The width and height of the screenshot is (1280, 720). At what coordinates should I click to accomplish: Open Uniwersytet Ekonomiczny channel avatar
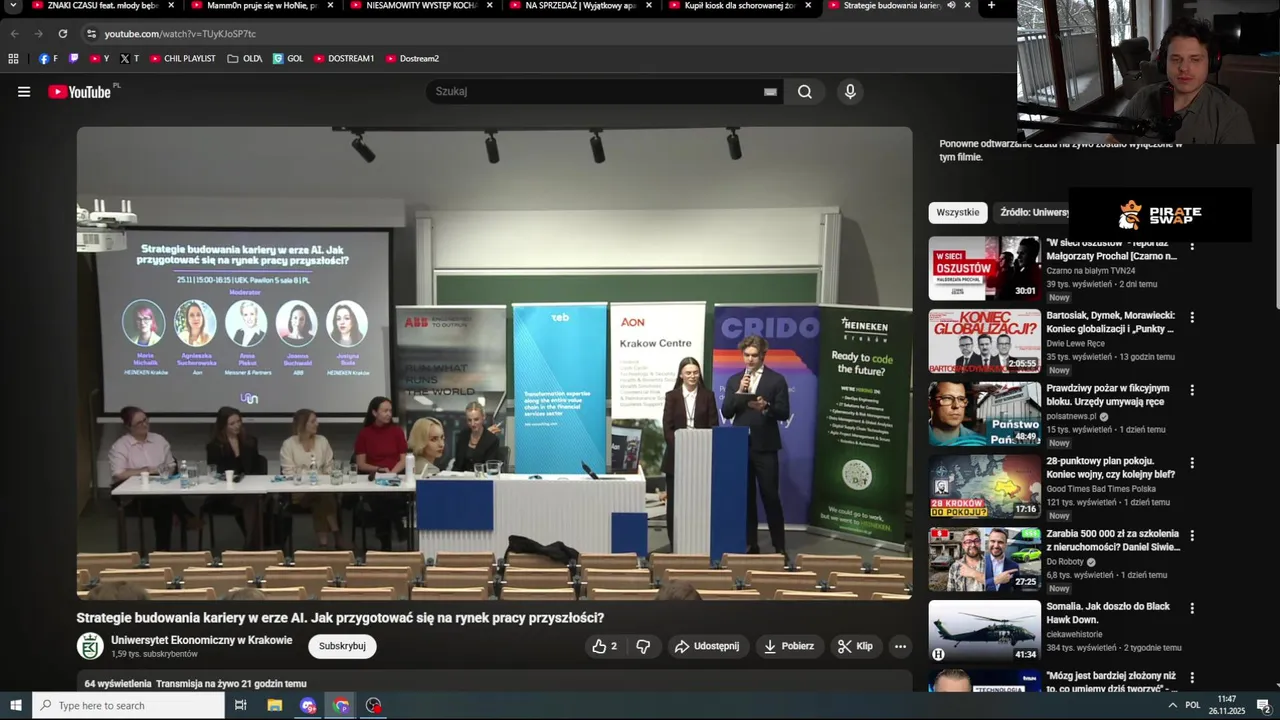point(90,646)
